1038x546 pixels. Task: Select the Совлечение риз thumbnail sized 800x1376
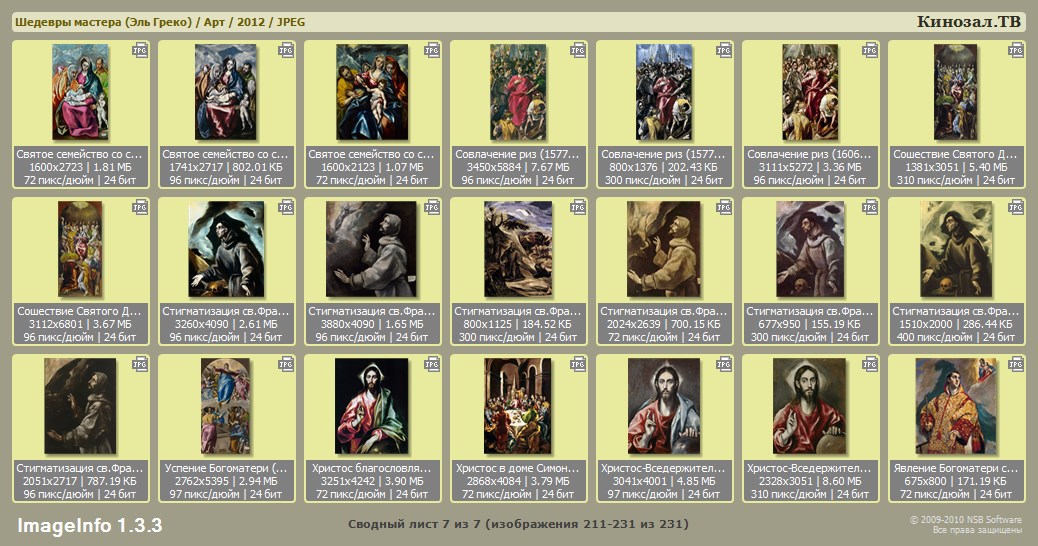[664, 91]
